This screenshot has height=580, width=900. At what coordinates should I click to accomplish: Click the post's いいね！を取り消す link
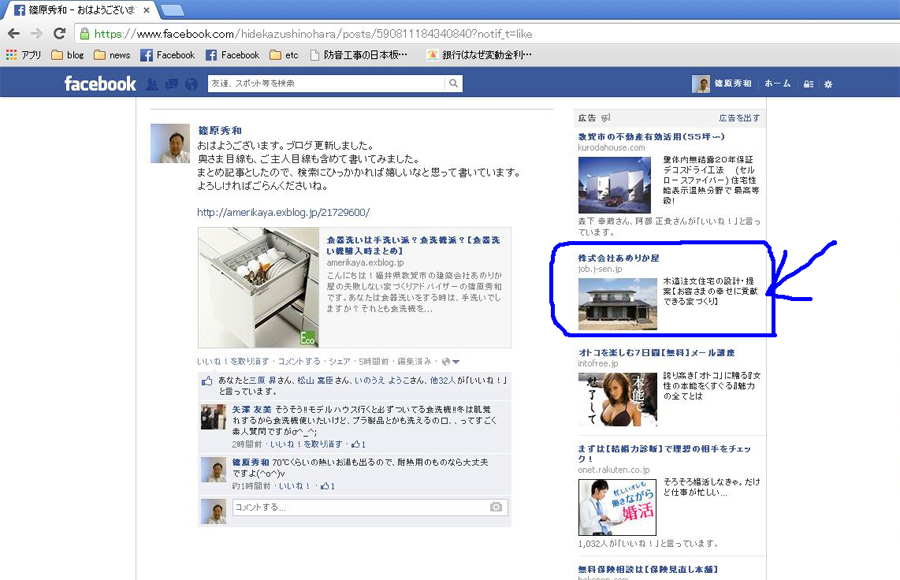click(x=233, y=362)
